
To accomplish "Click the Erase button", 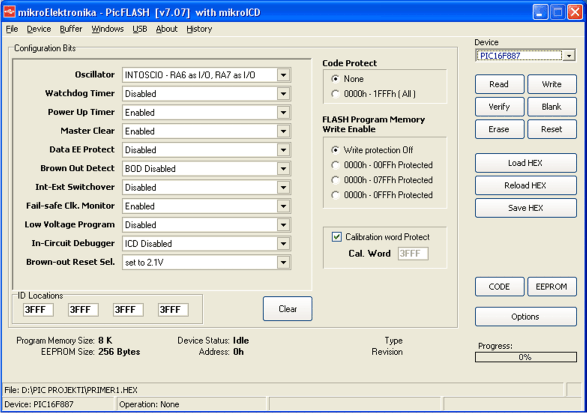I will coord(499,129).
